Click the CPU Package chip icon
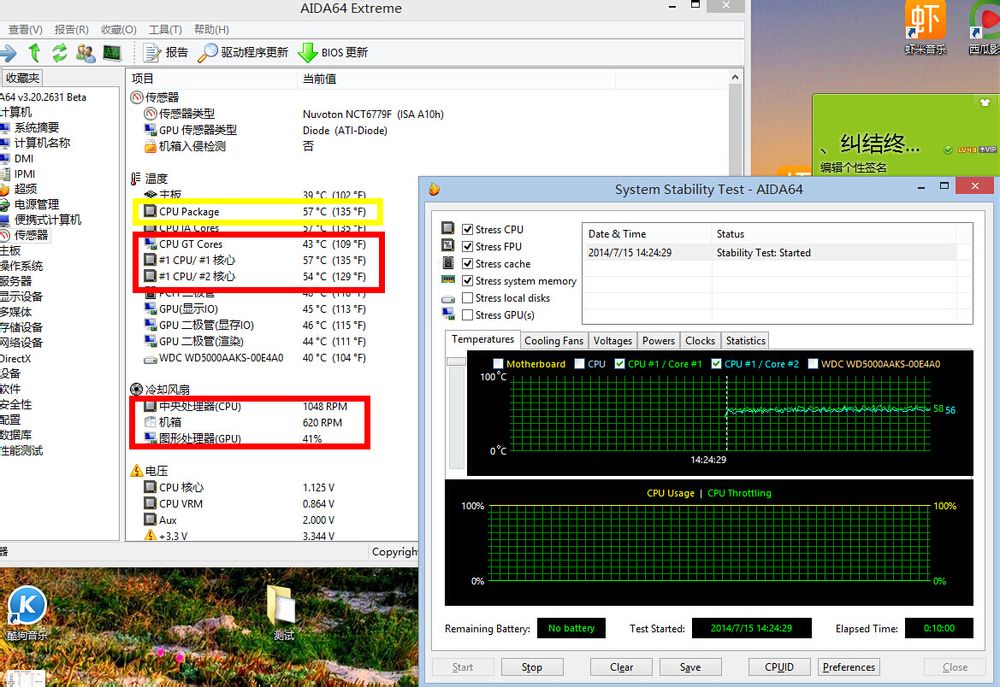 tap(150, 211)
